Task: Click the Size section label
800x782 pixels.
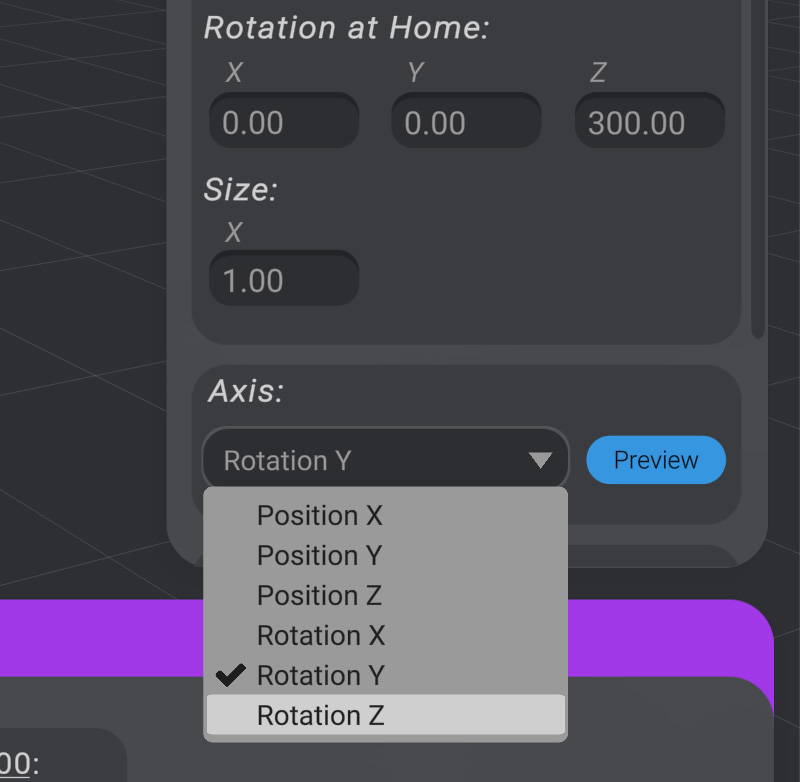Action: tap(240, 188)
